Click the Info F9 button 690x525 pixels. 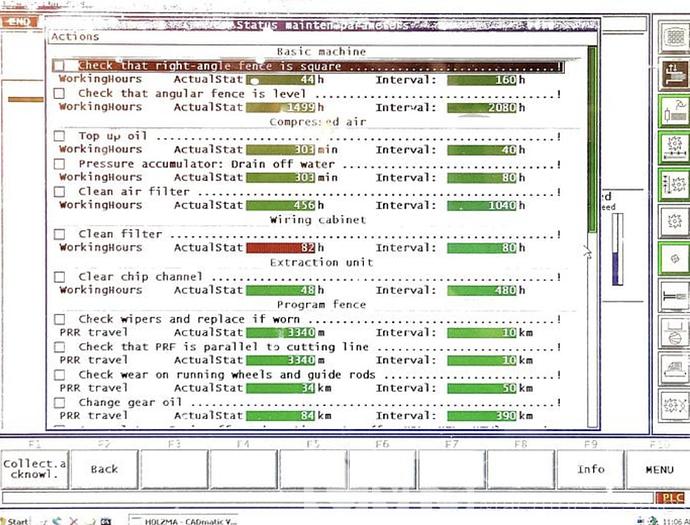point(591,468)
